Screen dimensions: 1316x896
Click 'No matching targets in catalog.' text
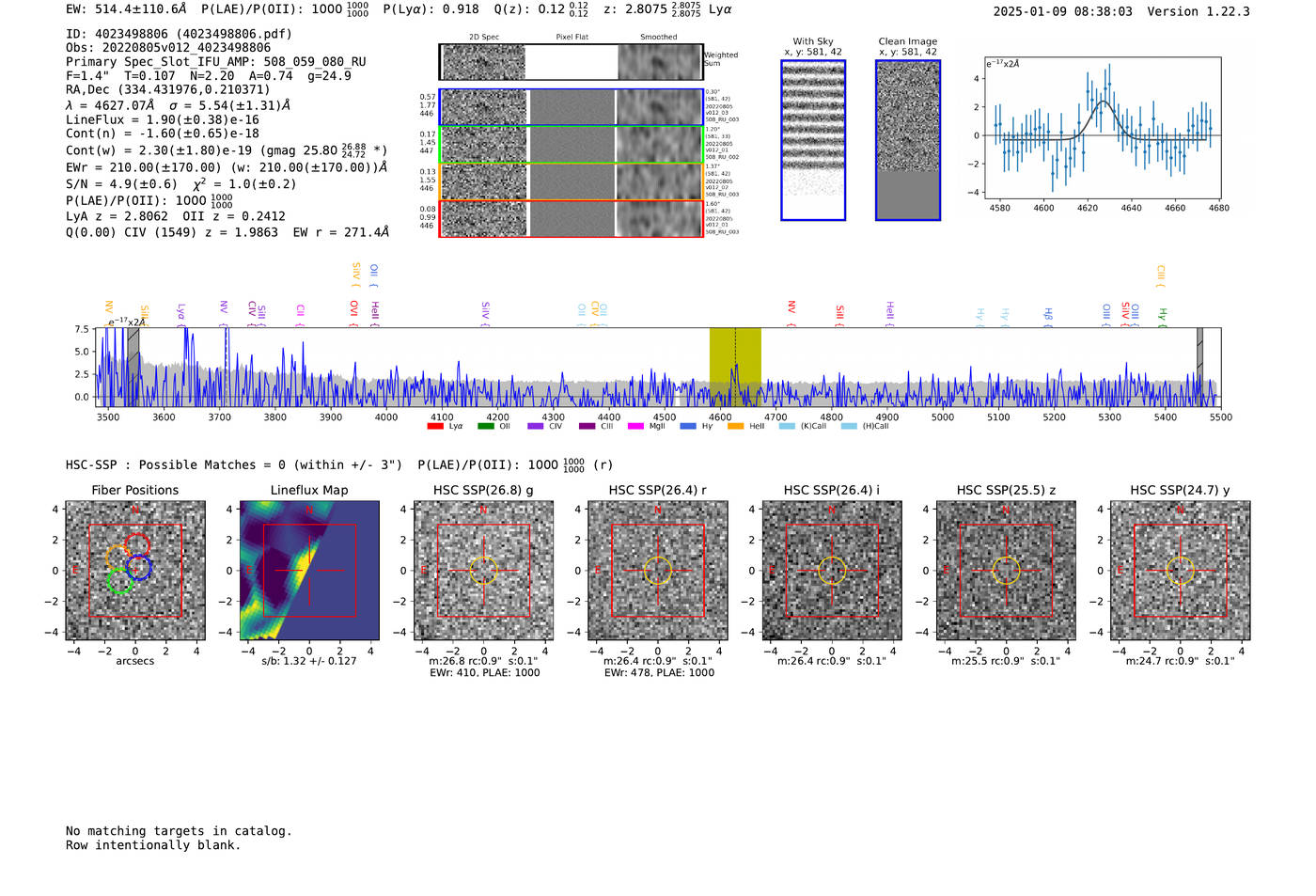(x=179, y=831)
